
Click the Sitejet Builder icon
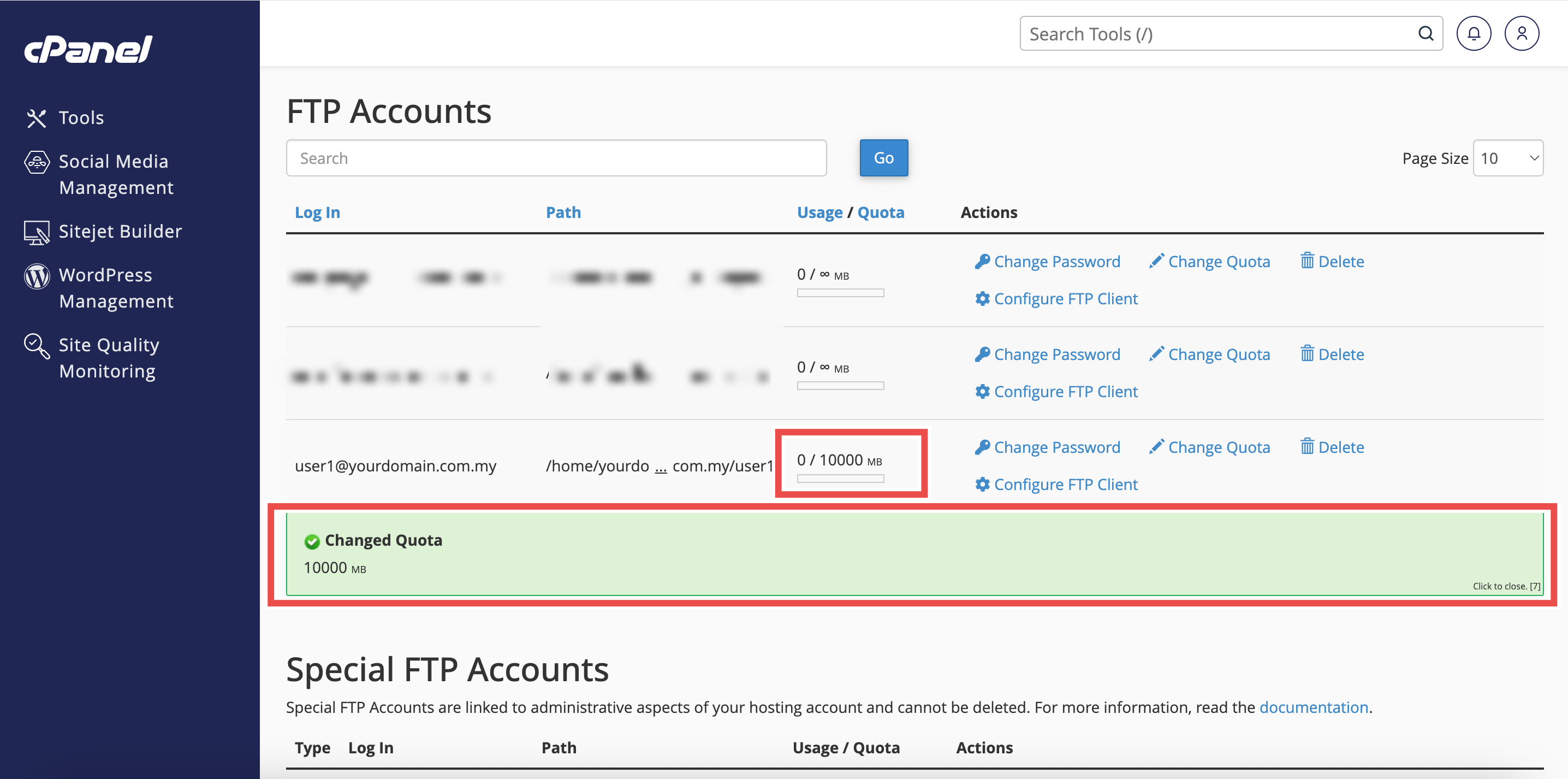pyautogui.click(x=37, y=232)
